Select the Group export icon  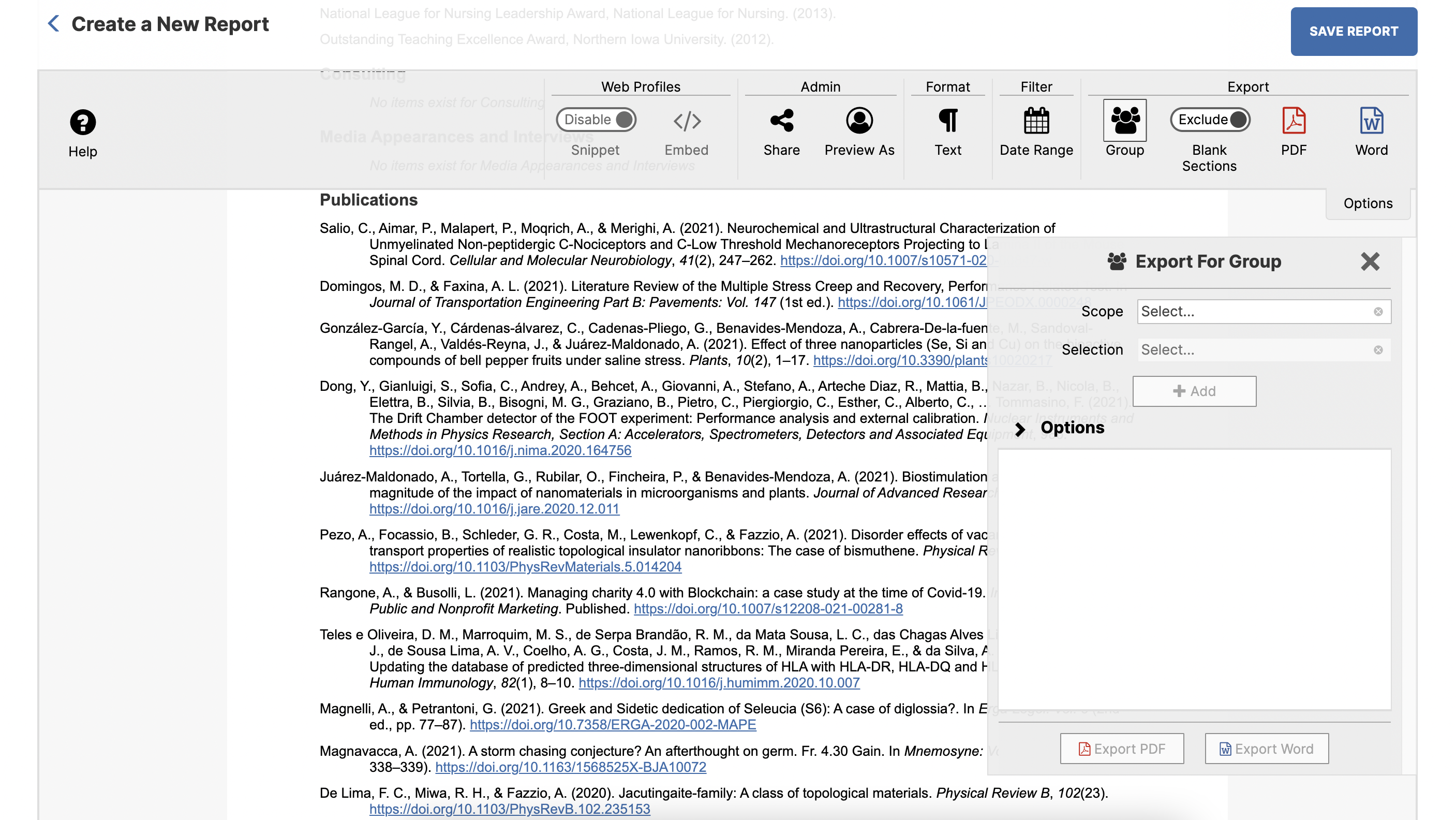pos(1125,121)
